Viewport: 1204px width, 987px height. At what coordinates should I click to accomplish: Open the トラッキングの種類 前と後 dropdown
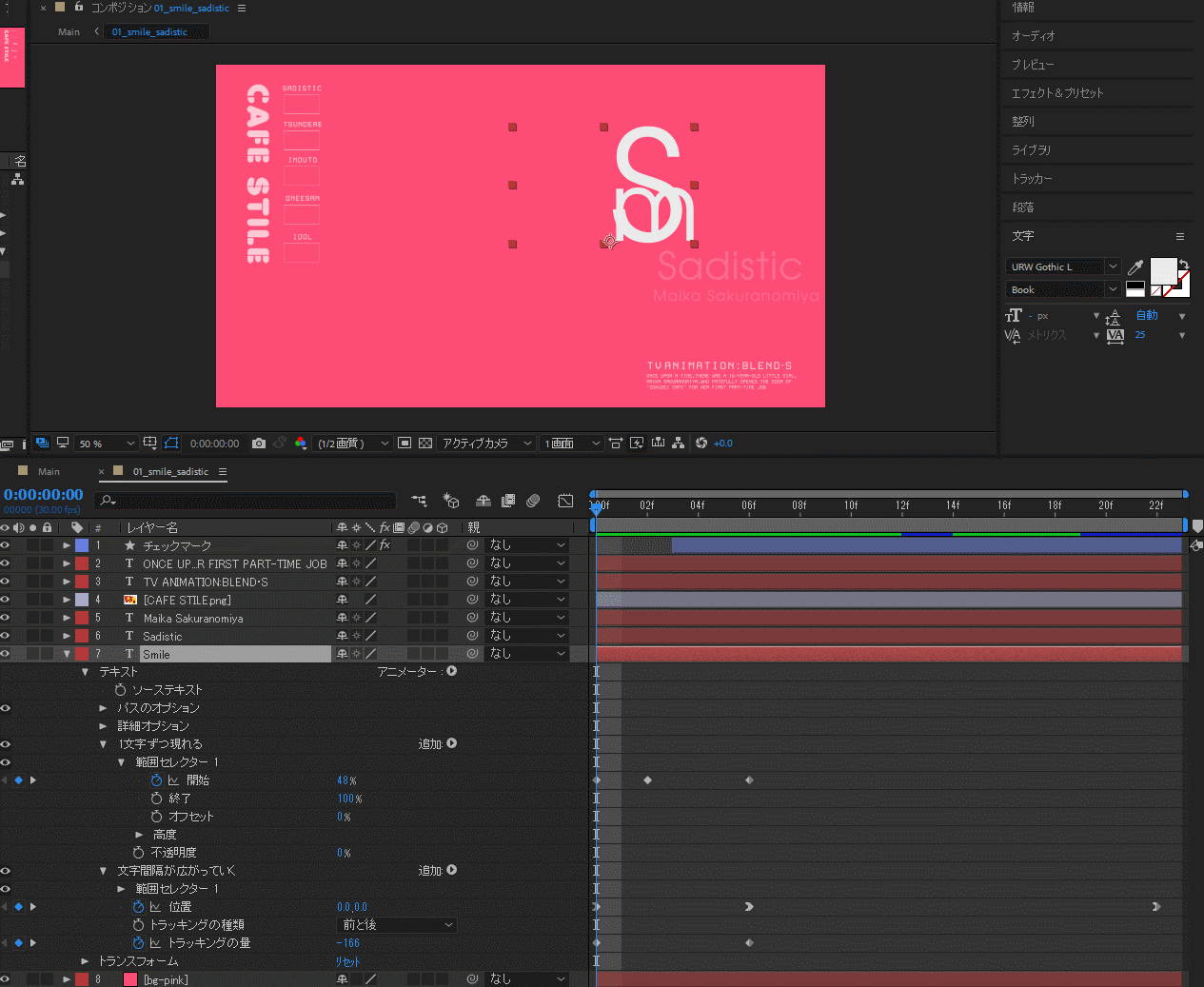[x=398, y=925]
